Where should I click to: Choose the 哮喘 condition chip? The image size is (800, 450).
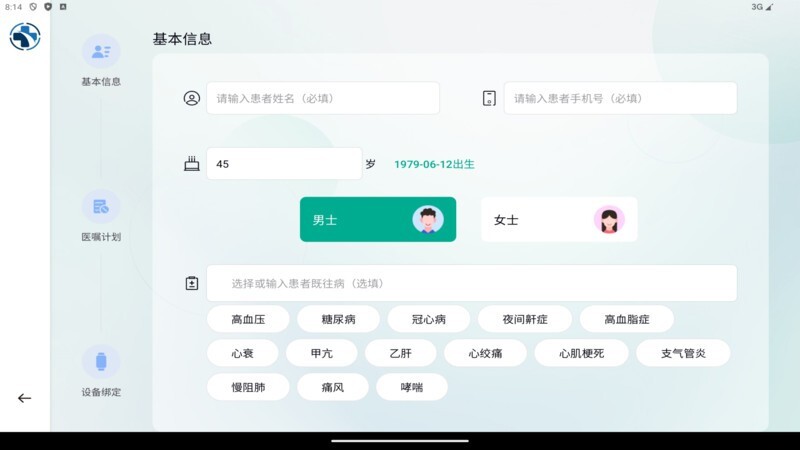411,387
